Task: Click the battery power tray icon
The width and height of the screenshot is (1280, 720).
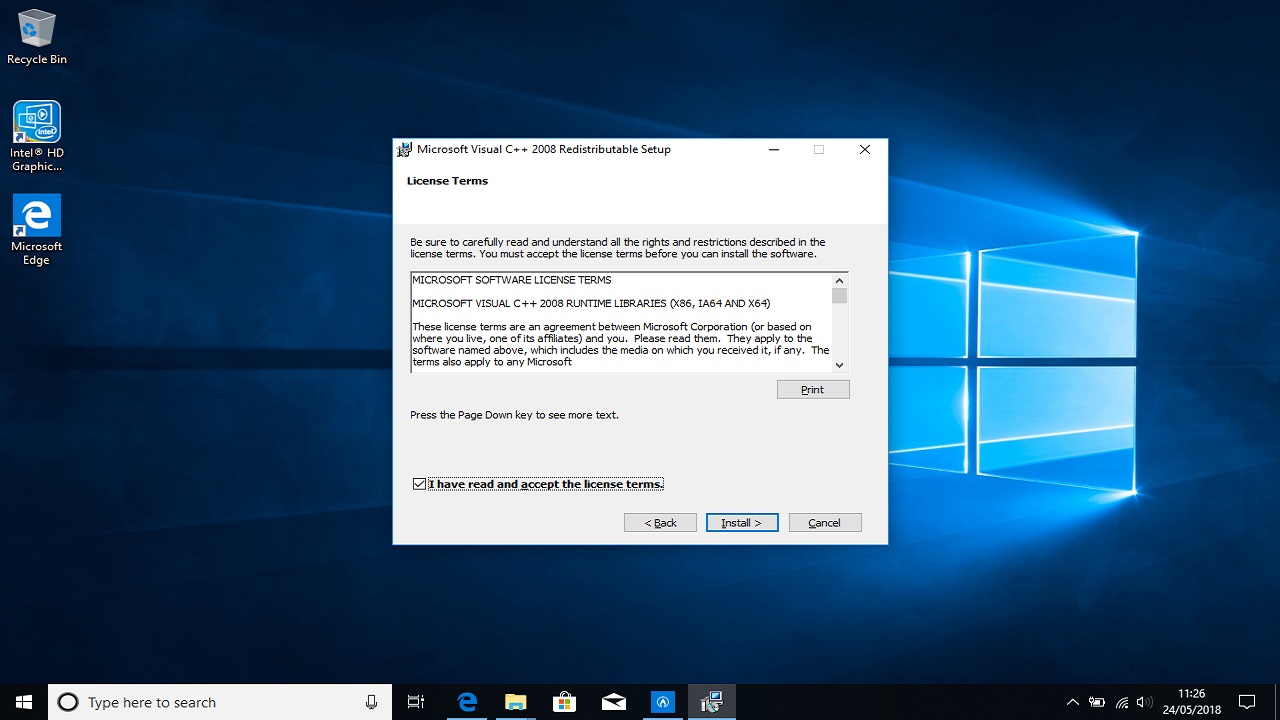Action: (x=1097, y=702)
